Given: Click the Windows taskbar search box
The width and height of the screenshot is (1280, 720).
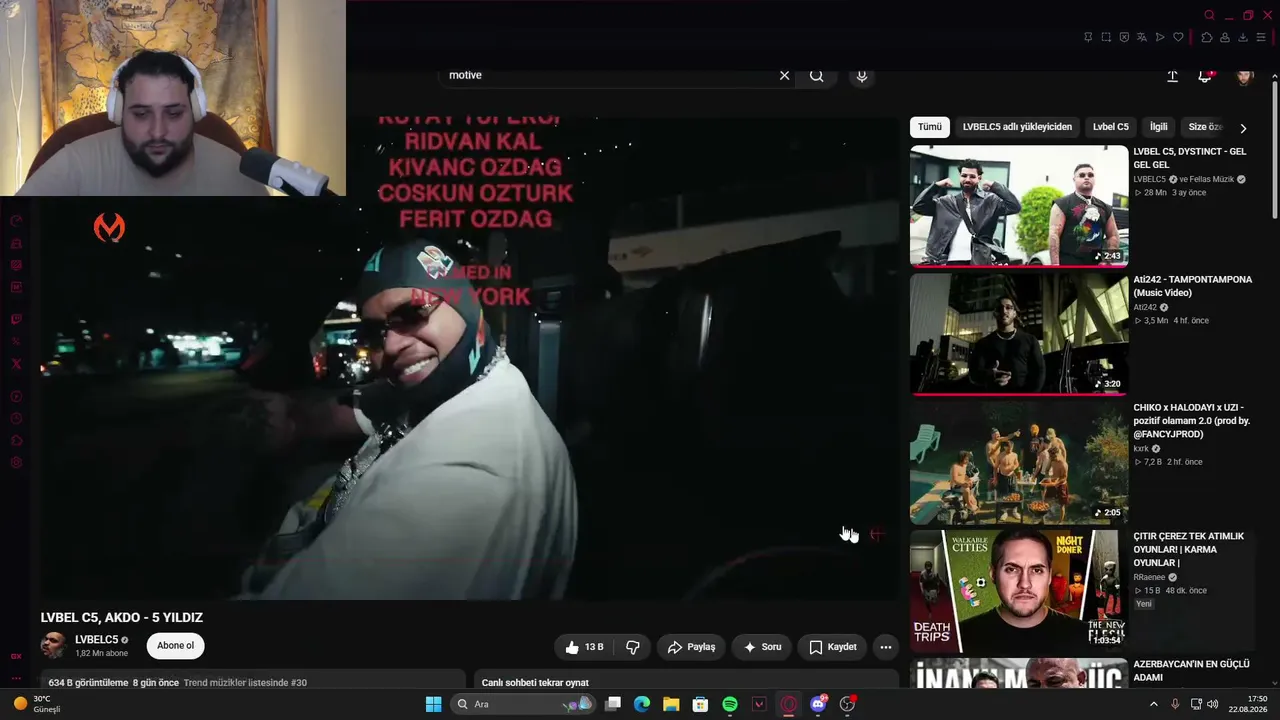Looking at the screenshot, I should (x=522, y=704).
